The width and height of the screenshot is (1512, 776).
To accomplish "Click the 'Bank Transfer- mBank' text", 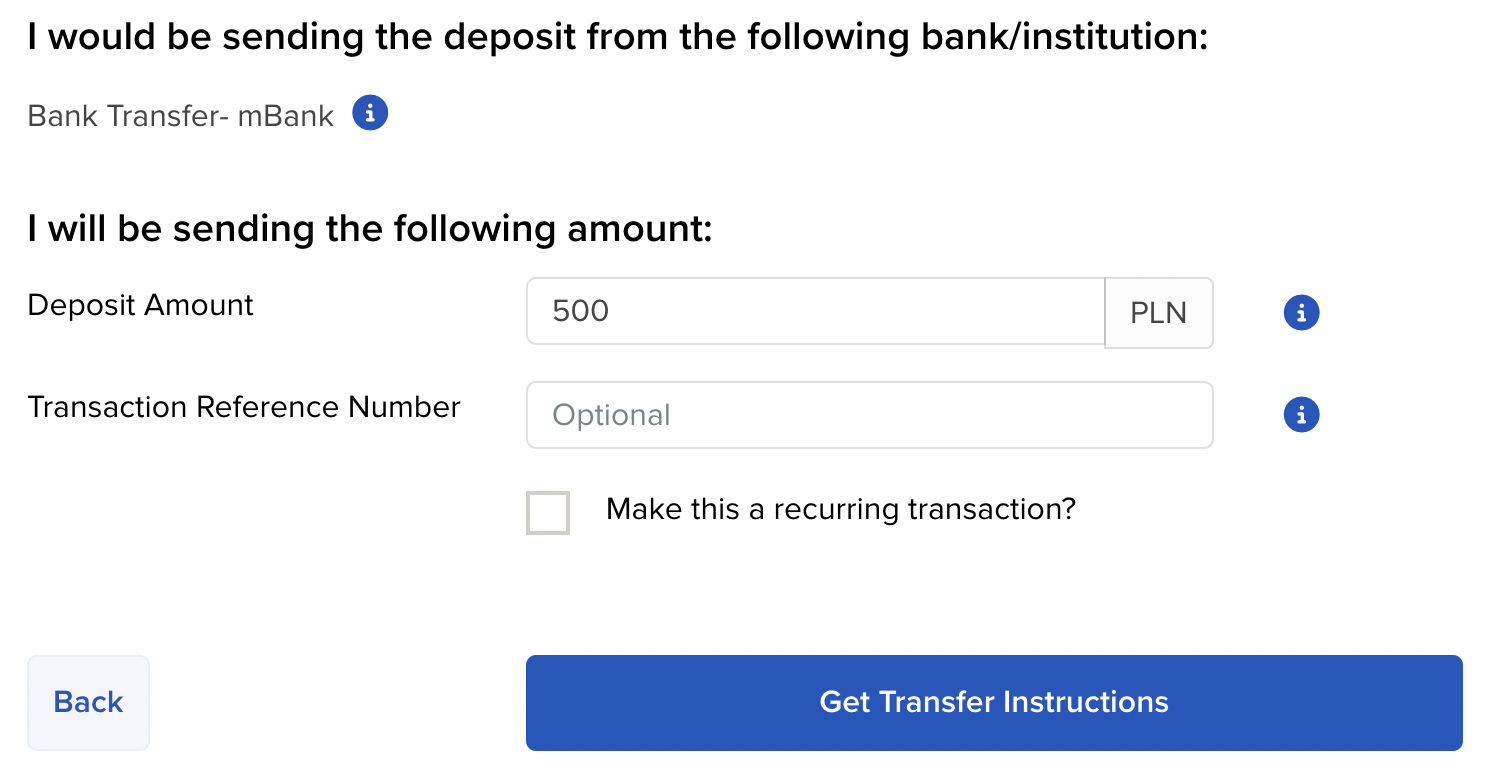I will pos(180,116).
